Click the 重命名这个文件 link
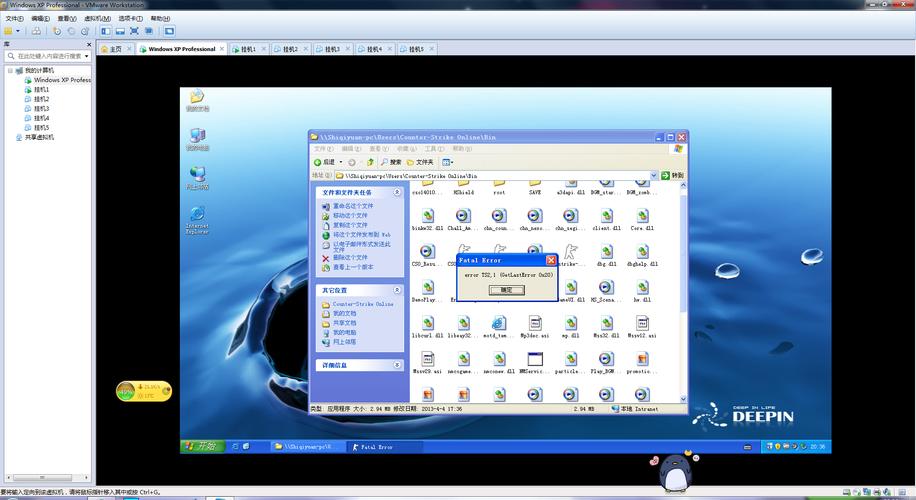This screenshot has height=500, width=916. 353,206
